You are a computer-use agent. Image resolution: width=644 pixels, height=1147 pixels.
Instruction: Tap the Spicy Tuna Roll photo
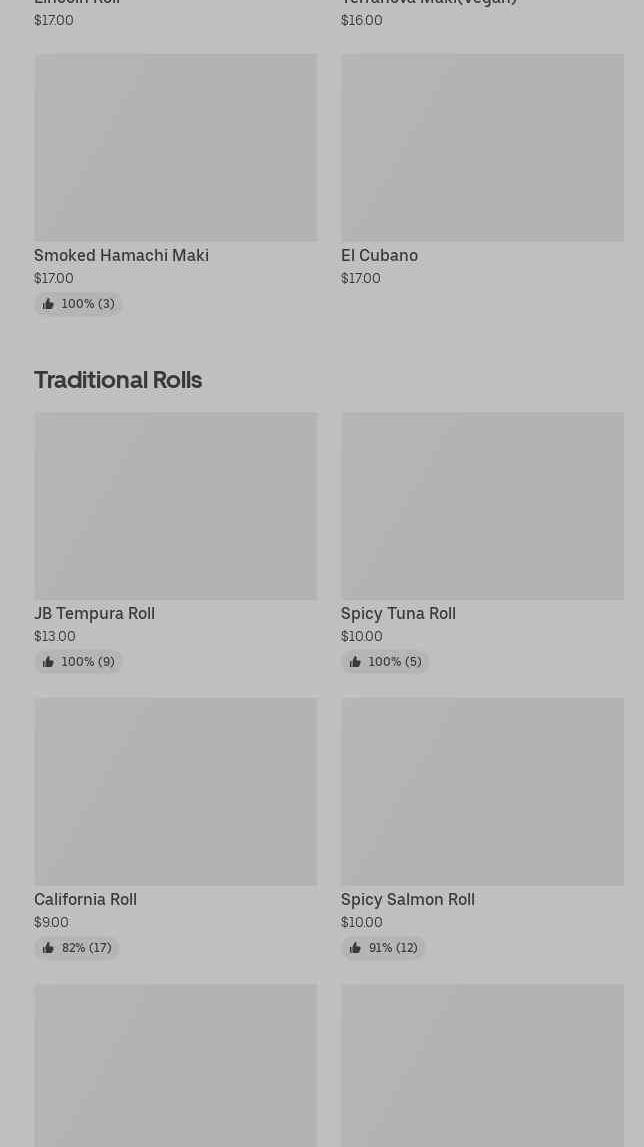click(x=482, y=506)
